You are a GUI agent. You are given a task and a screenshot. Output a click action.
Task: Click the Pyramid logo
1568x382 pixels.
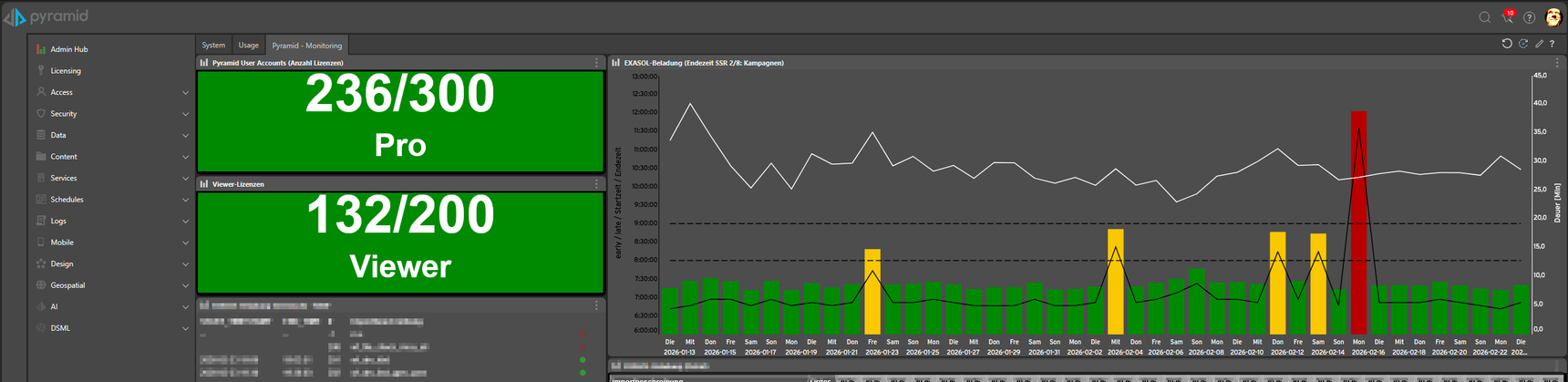tap(46, 16)
